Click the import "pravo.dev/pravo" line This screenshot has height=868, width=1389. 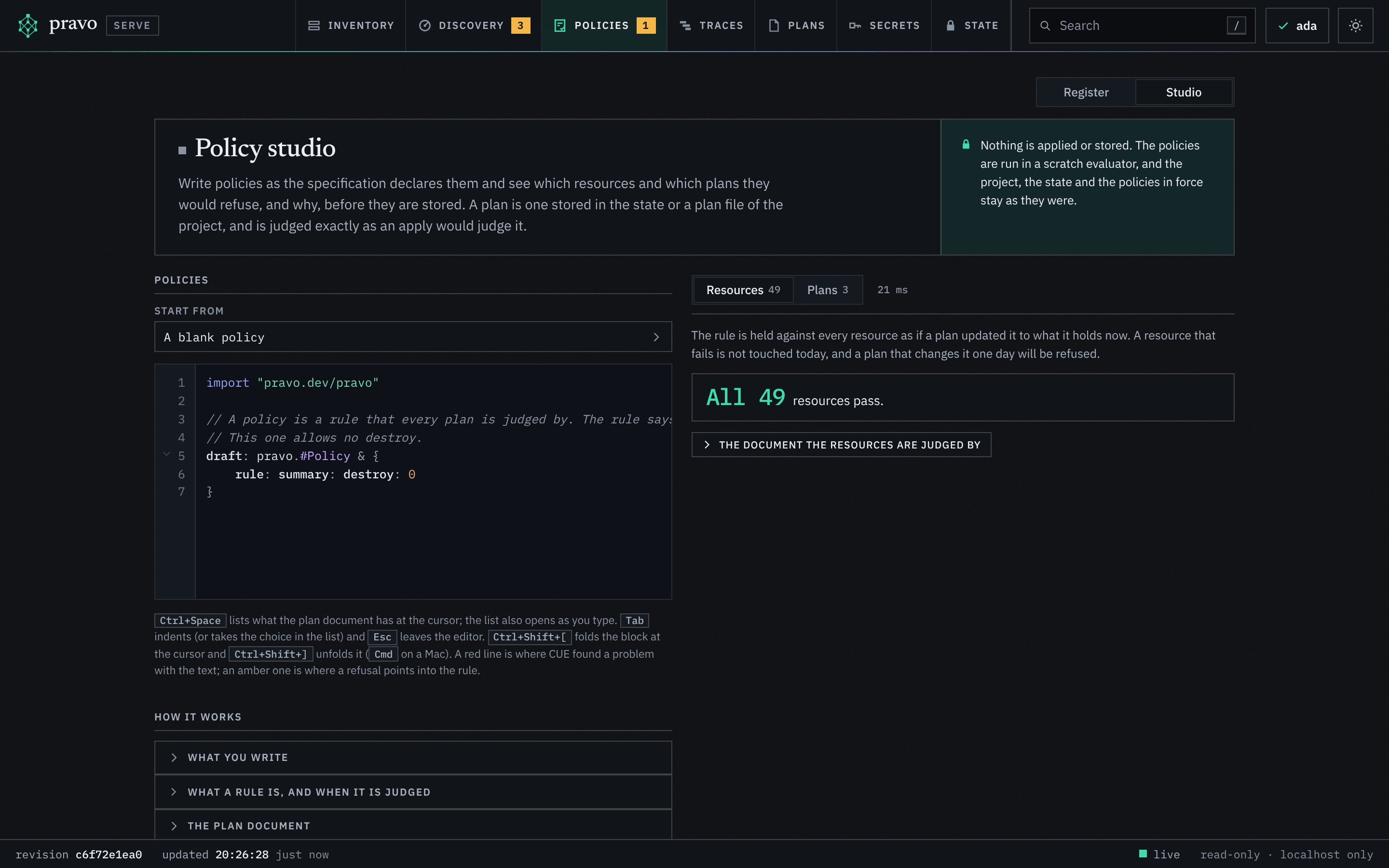tap(292, 382)
